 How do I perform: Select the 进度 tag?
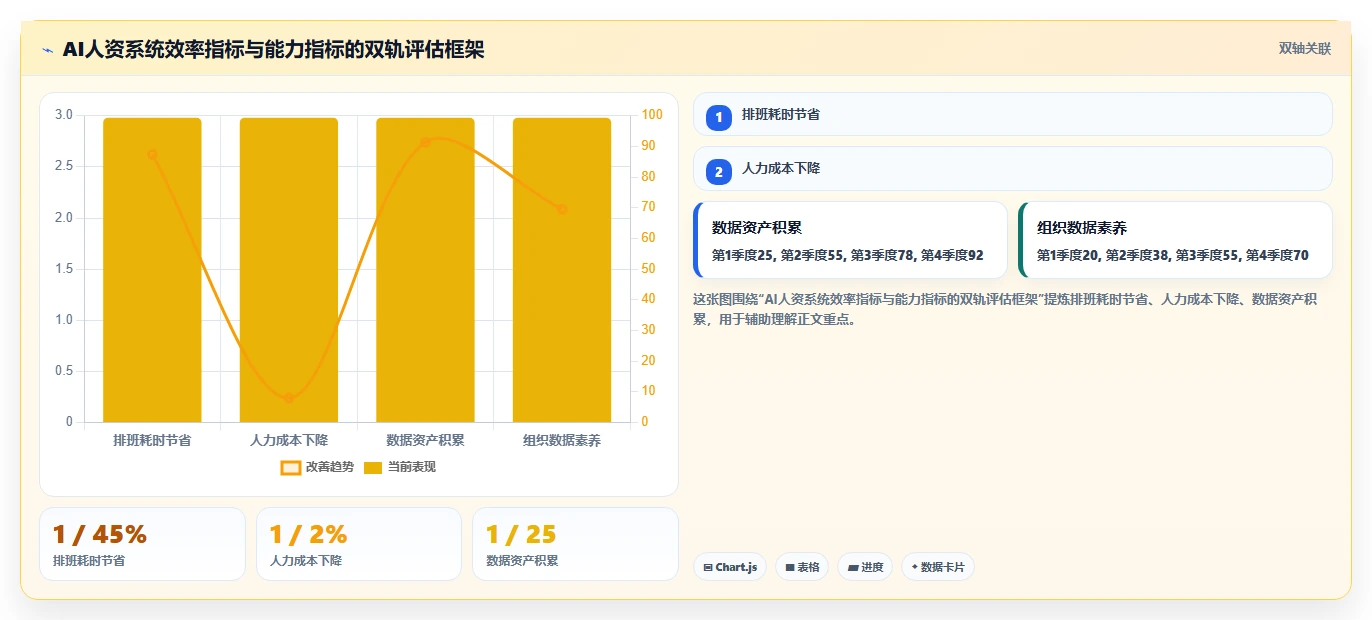coord(865,567)
